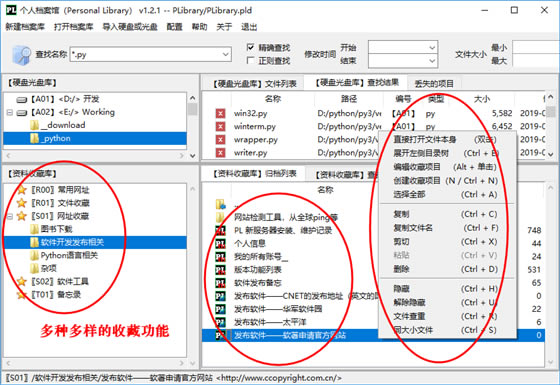This screenshot has width=560, height=385.
Task: Click the folder icon of 网站检测工具 row
Action: coord(220,217)
